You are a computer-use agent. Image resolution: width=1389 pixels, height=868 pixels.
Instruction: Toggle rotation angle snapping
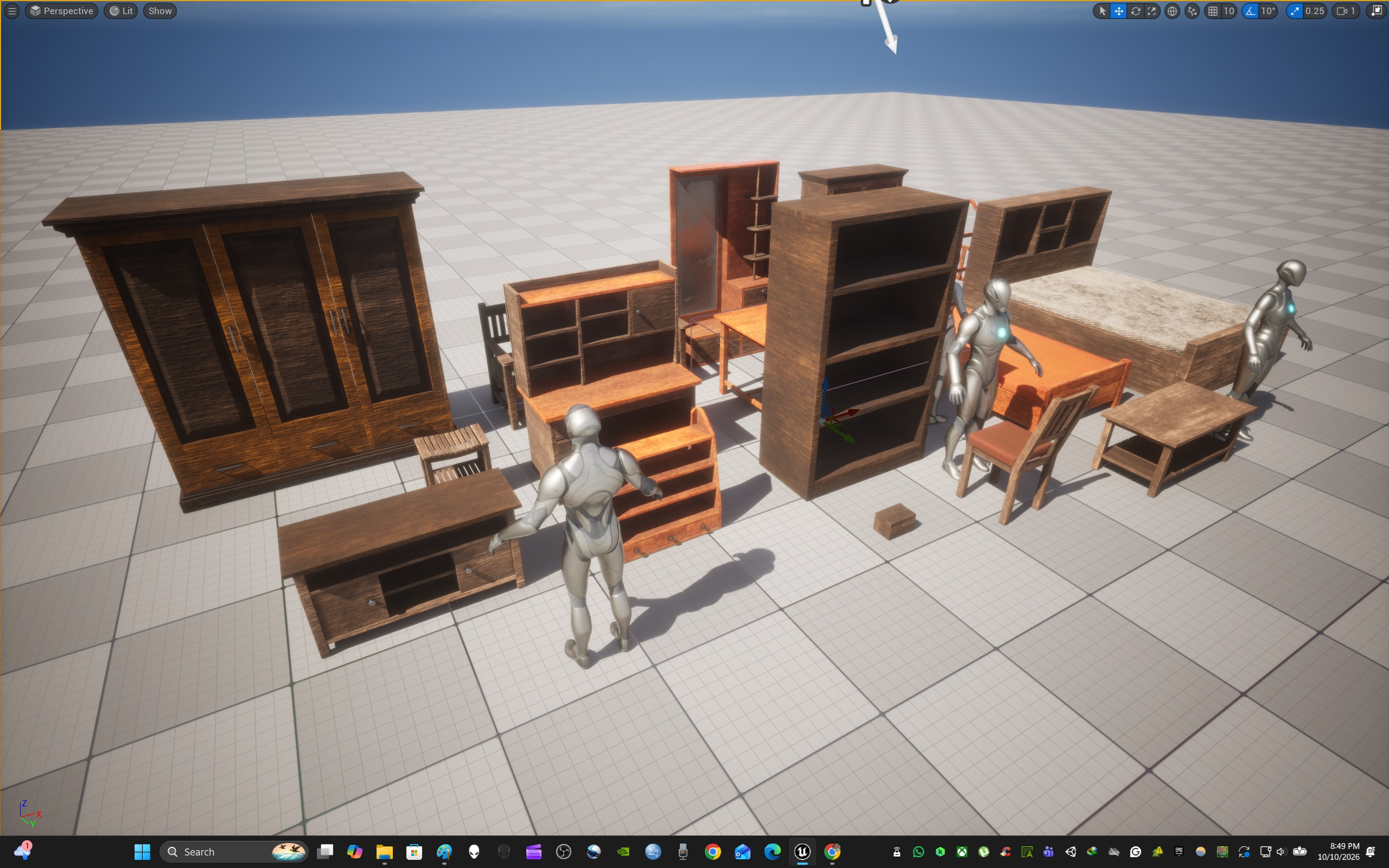click(1250, 11)
